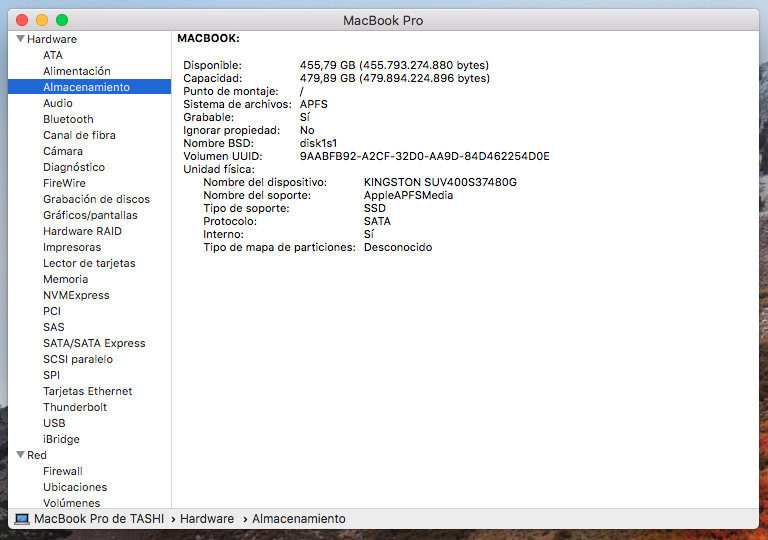This screenshot has height=540, width=768.
Task: Click Almacenamiento in the bottom path bar
Action: click(299, 518)
